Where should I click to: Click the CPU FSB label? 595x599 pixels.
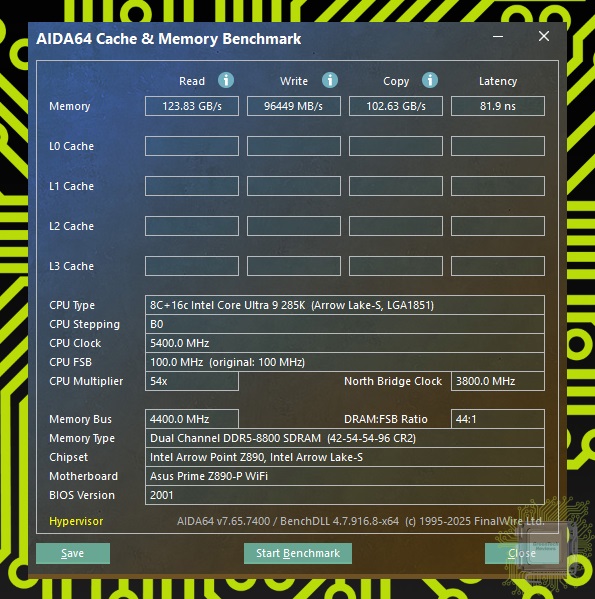click(x=70, y=362)
